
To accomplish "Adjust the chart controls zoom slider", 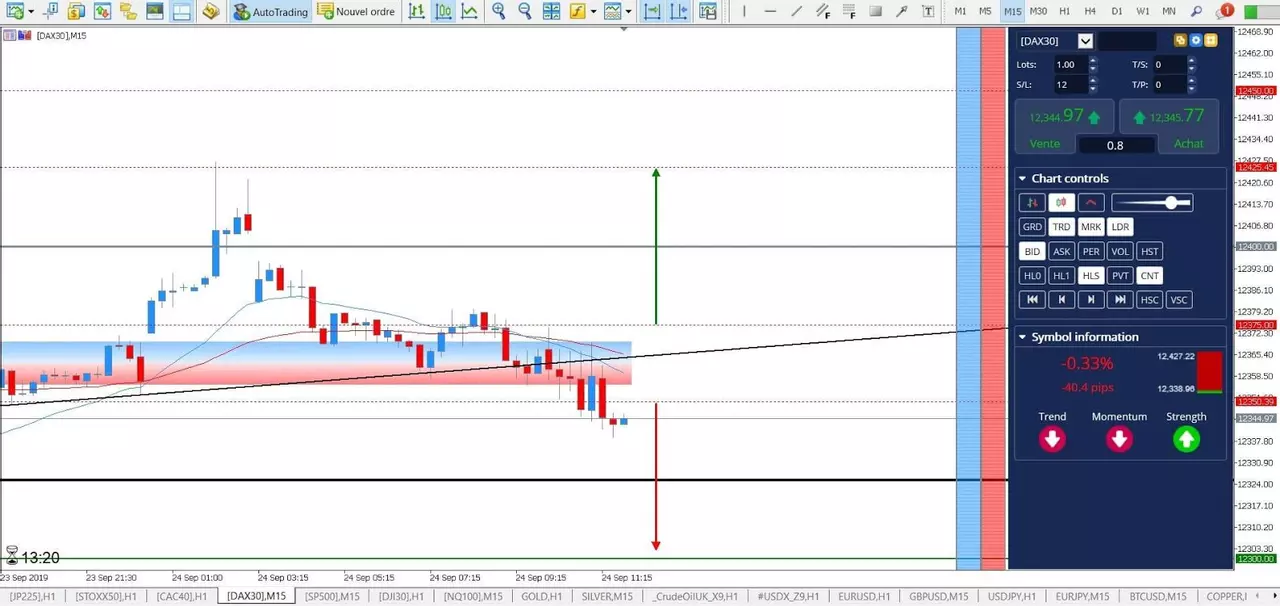I will [x=1152, y=202].
